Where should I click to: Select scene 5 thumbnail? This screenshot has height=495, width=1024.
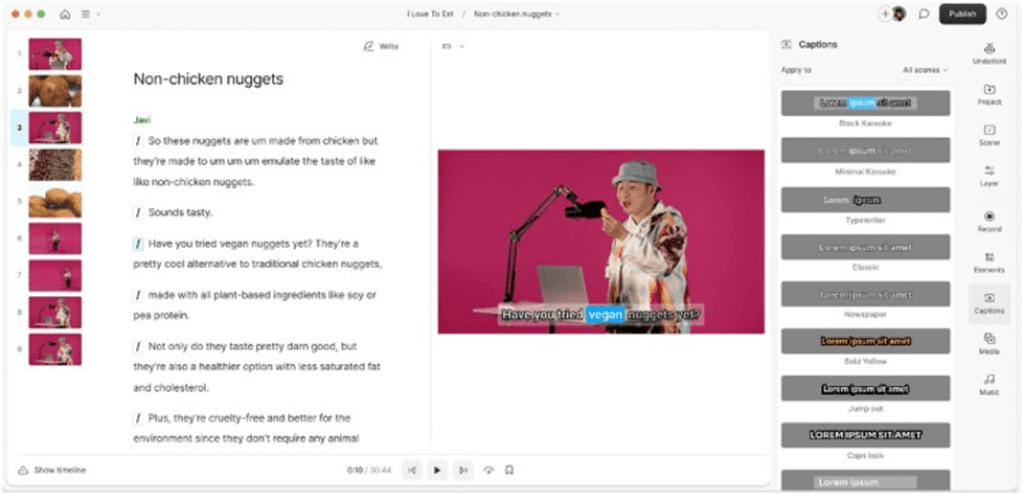(x=55, y=202)
